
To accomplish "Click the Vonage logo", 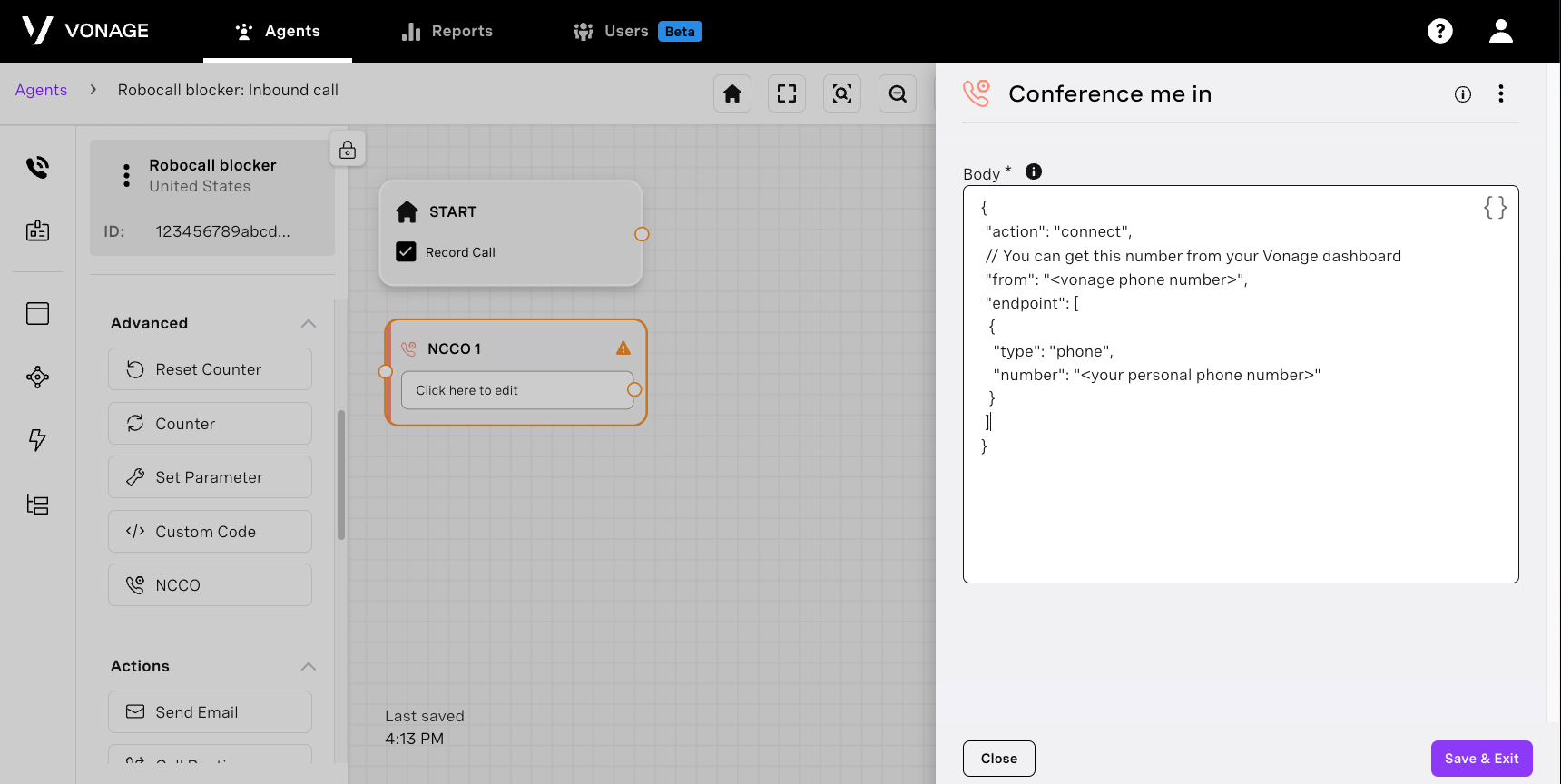I will [x=85, y=31].
